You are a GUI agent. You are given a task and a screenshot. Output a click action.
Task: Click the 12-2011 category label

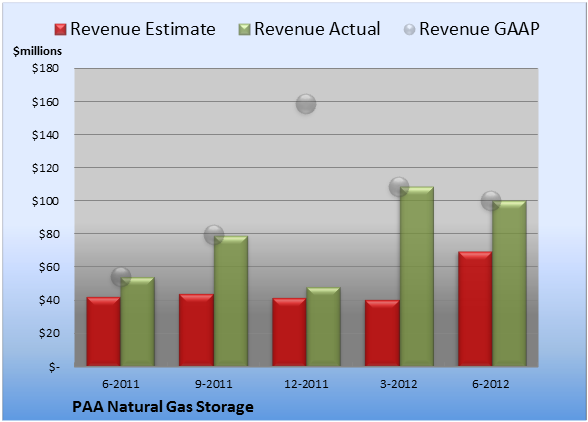[x=306, y=384]
